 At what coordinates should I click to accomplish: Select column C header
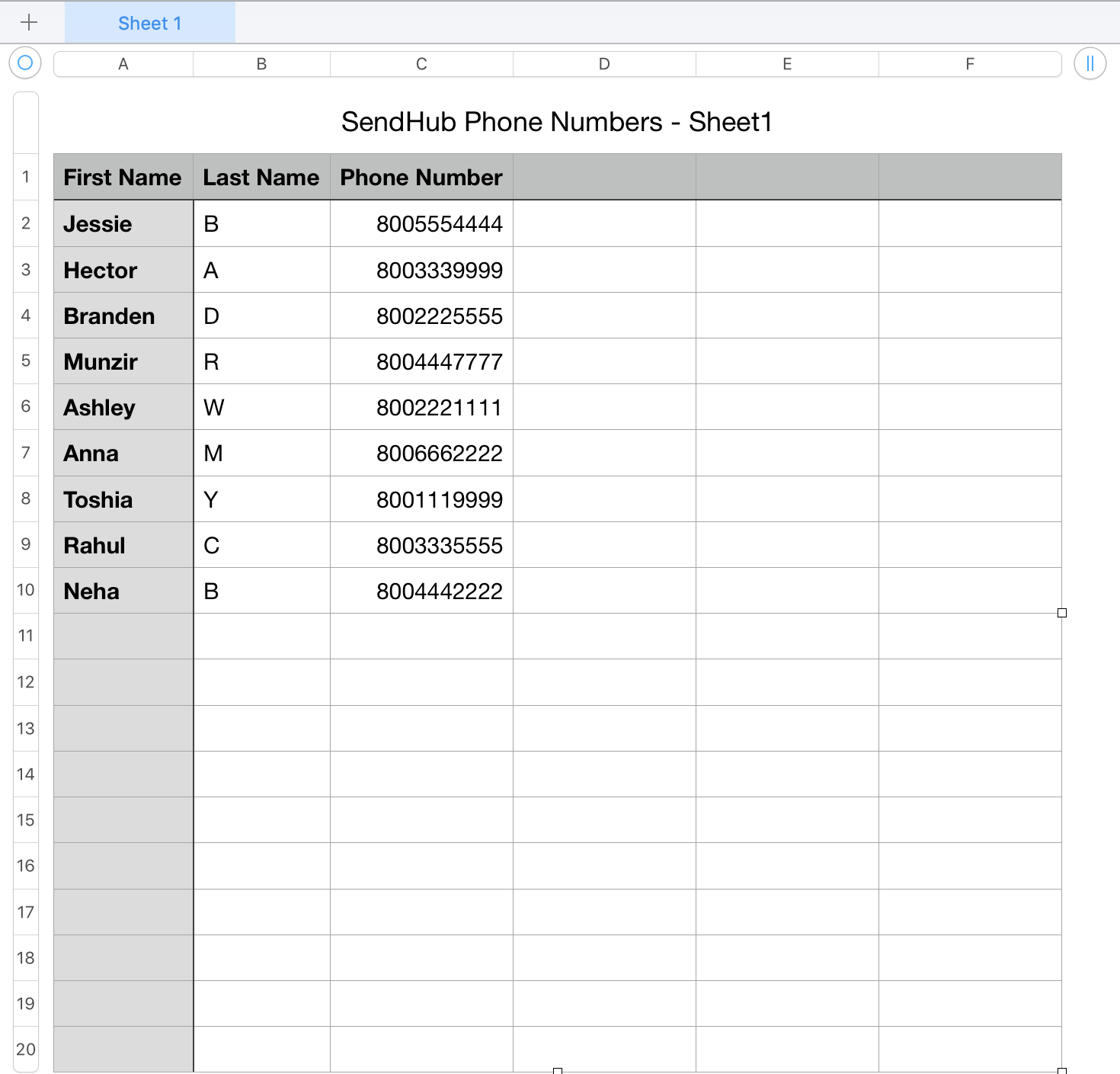point(421,64)
